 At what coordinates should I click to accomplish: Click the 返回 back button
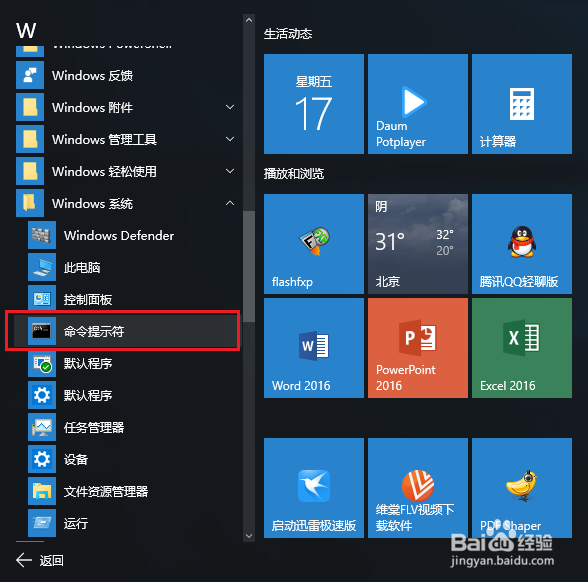(x=40, y=560)
